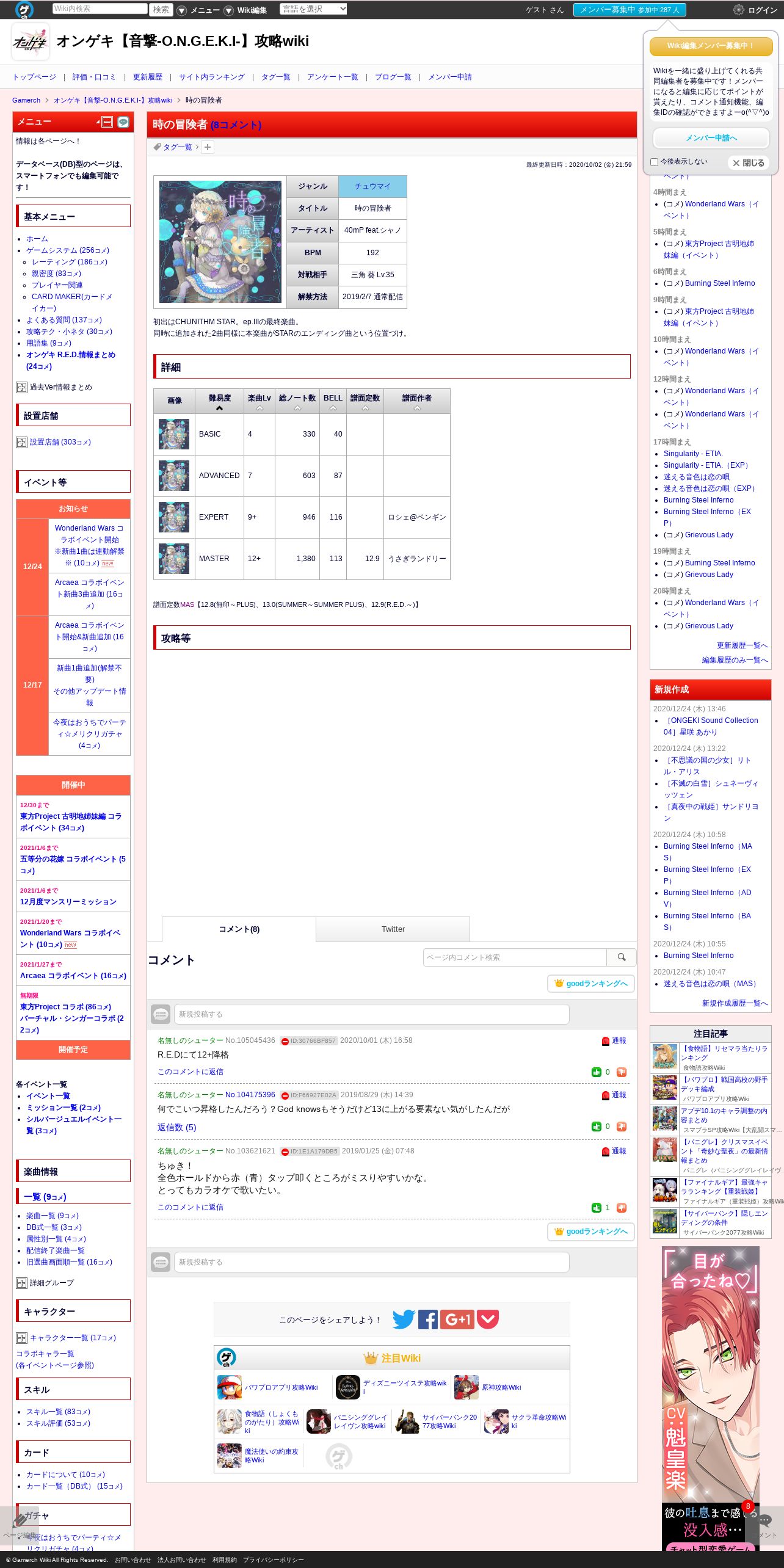Click the 時の冒険者 album jacket image

tap(220, 242)
